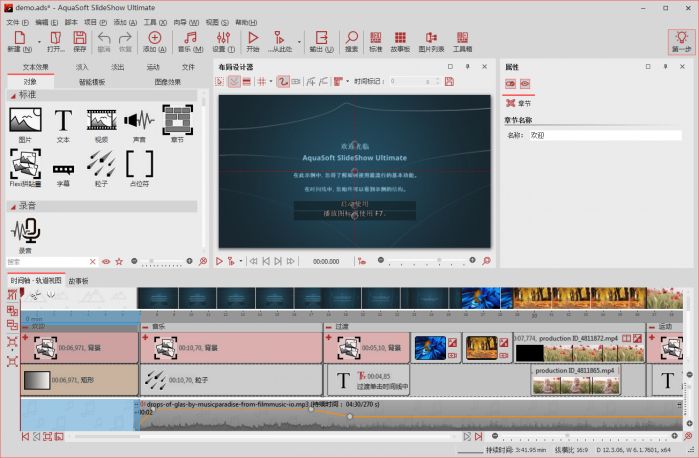699x458 pixels.
Task: Open the dropdown arrow next to 新建
Action: click(39, 42)
